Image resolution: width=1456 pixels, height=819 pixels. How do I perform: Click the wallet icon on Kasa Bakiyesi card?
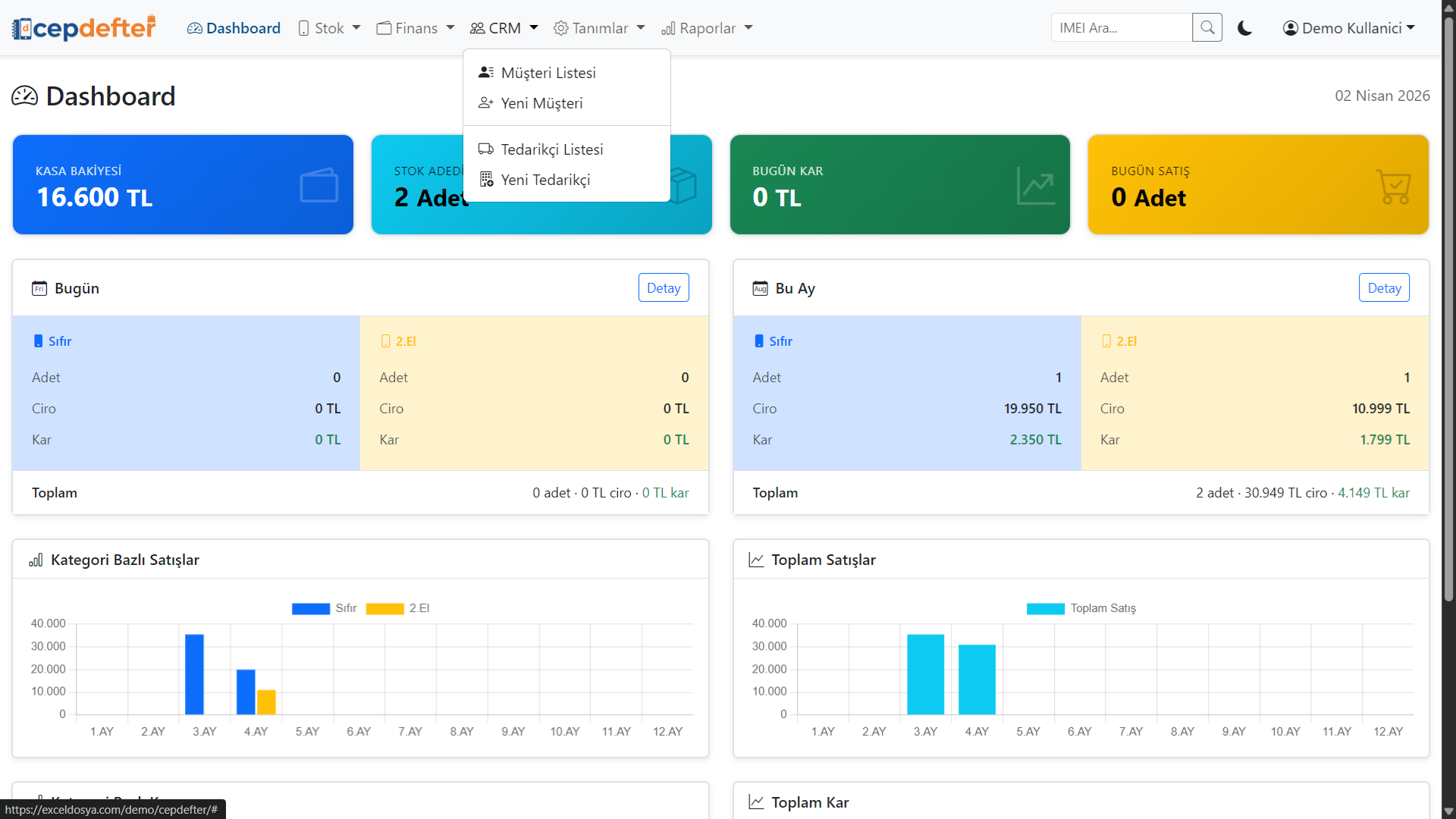pos(318,185)
